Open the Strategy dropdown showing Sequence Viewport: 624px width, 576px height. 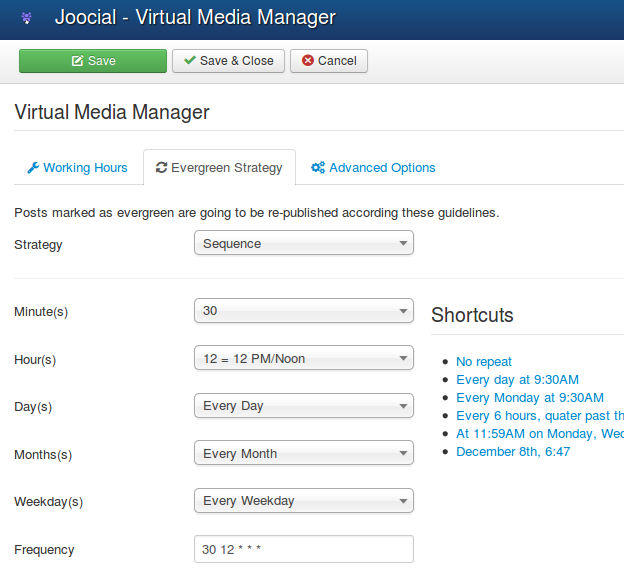point(303,243)
